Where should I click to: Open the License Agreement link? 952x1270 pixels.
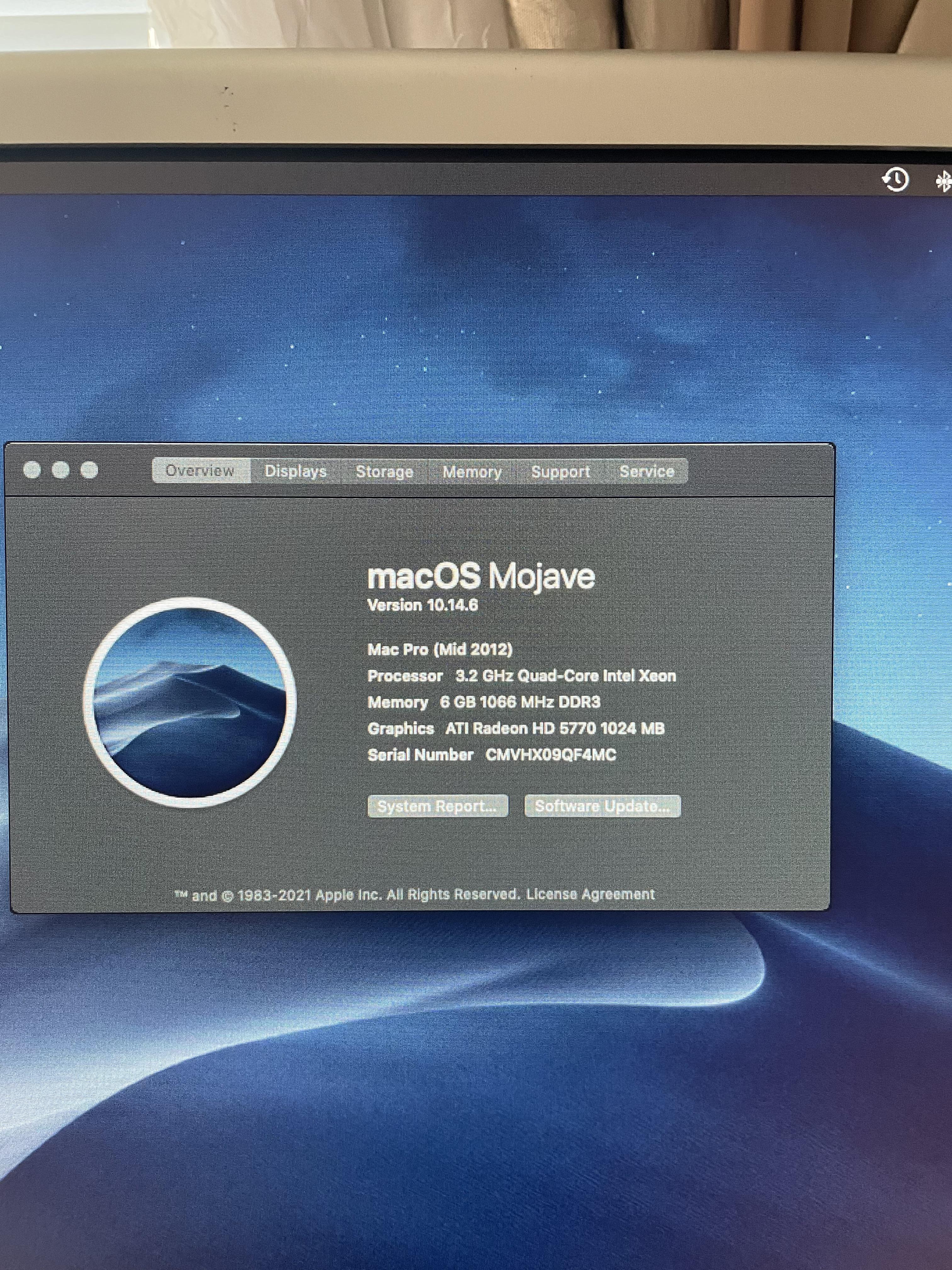[x=590, y=894]
